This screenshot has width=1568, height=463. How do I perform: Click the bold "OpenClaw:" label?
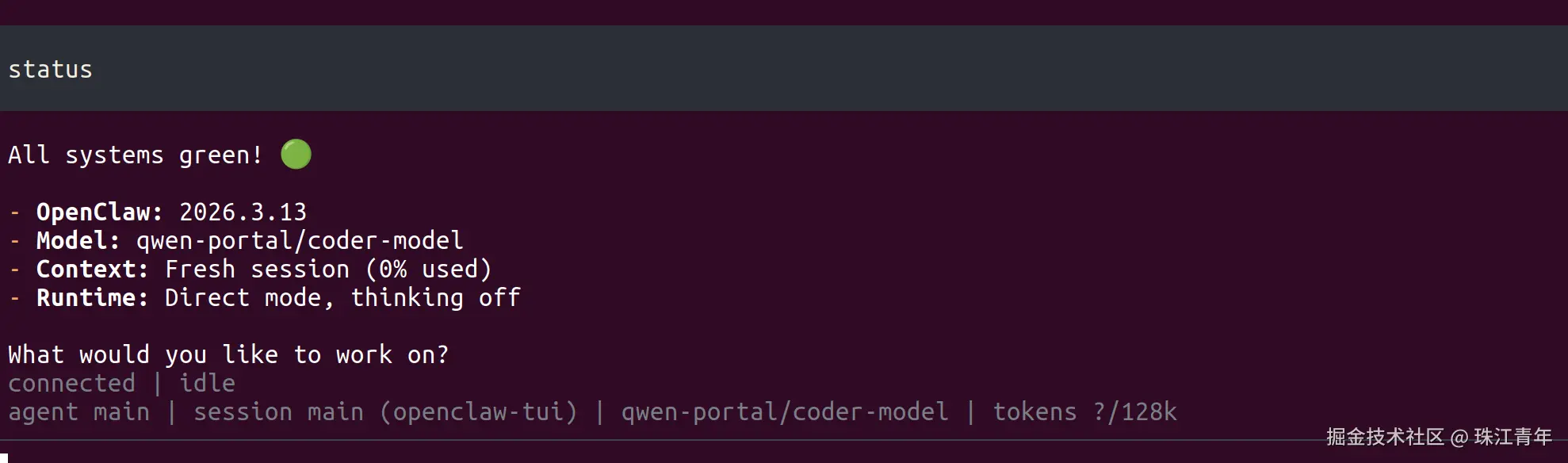[x=99, y=212]
